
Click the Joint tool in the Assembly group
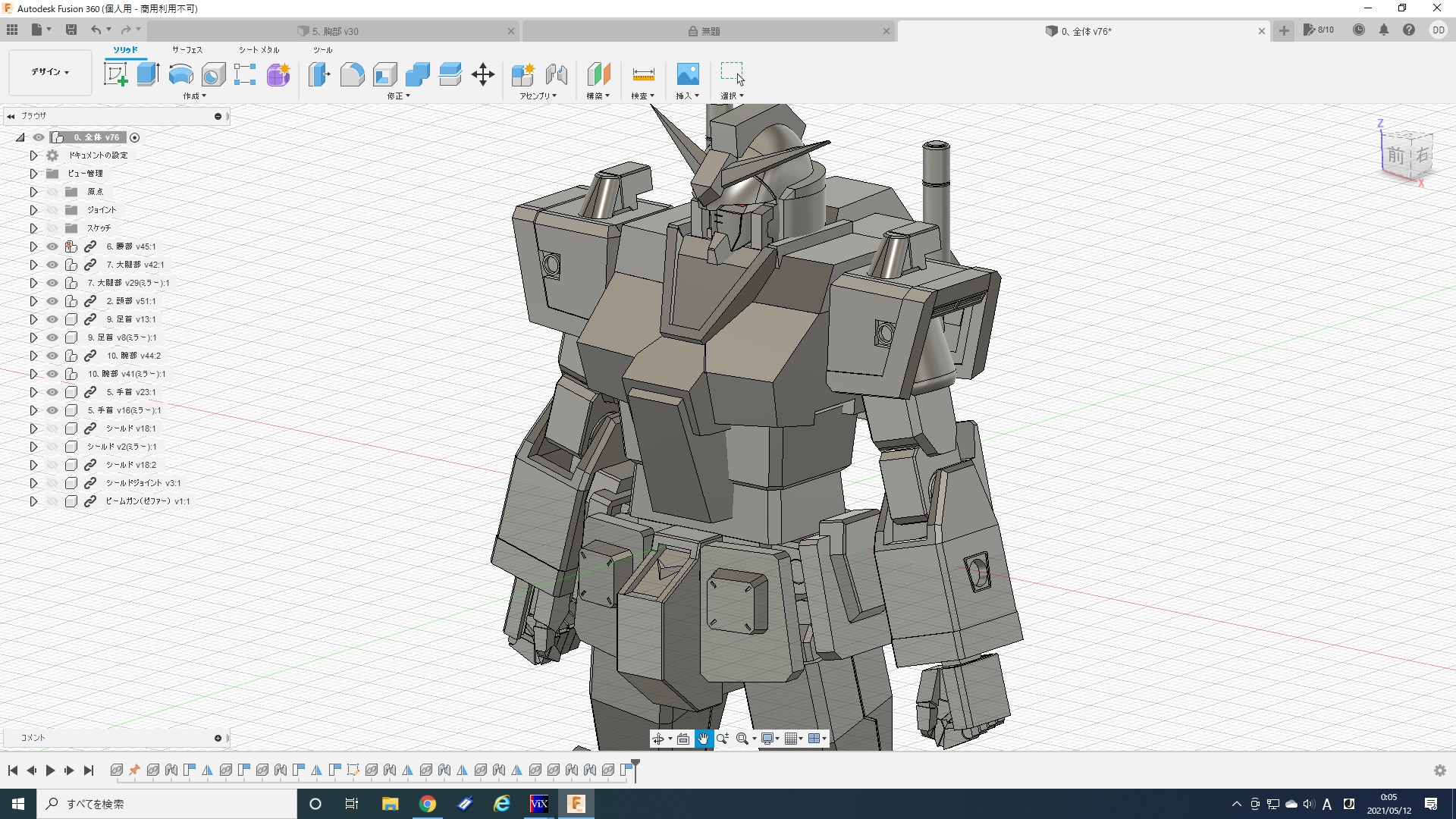(x=557, y=74)
